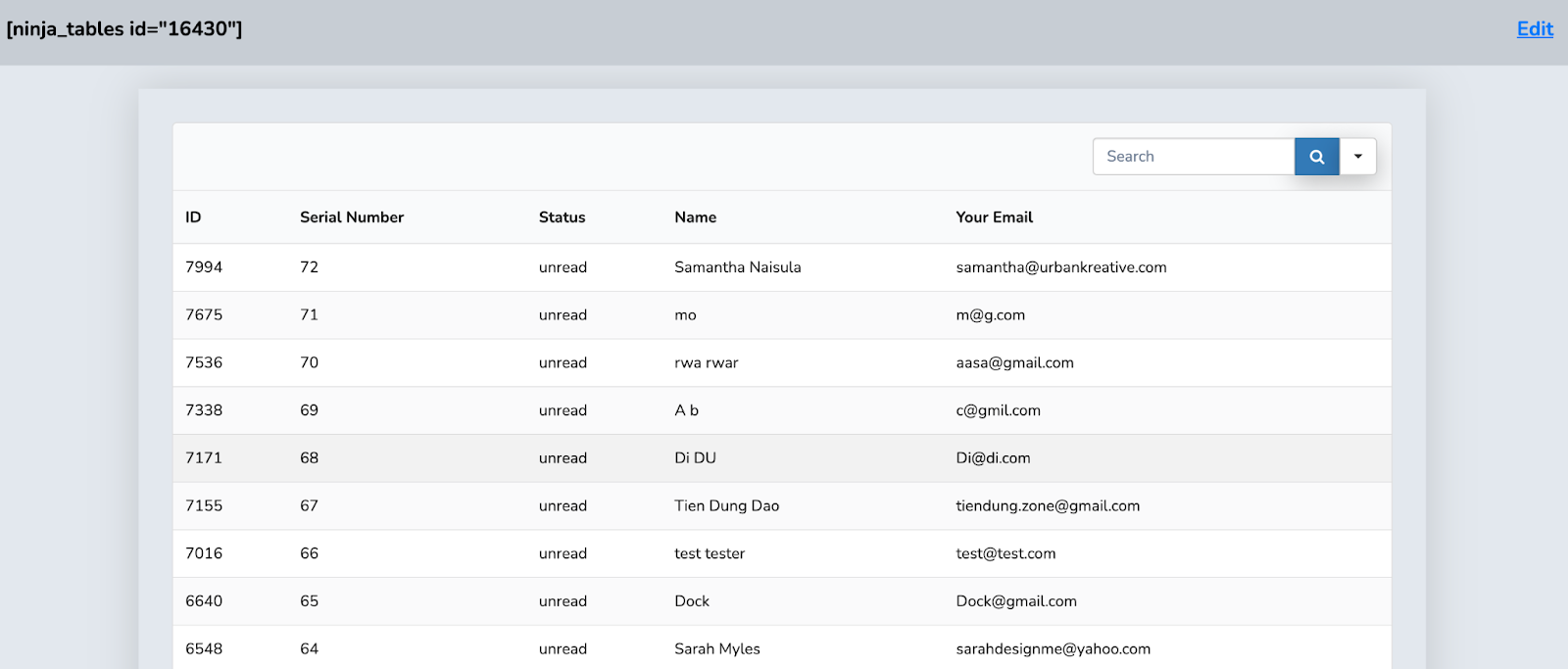Open the Edit link
1568x669 pixels.
[x=1535, y=29]
